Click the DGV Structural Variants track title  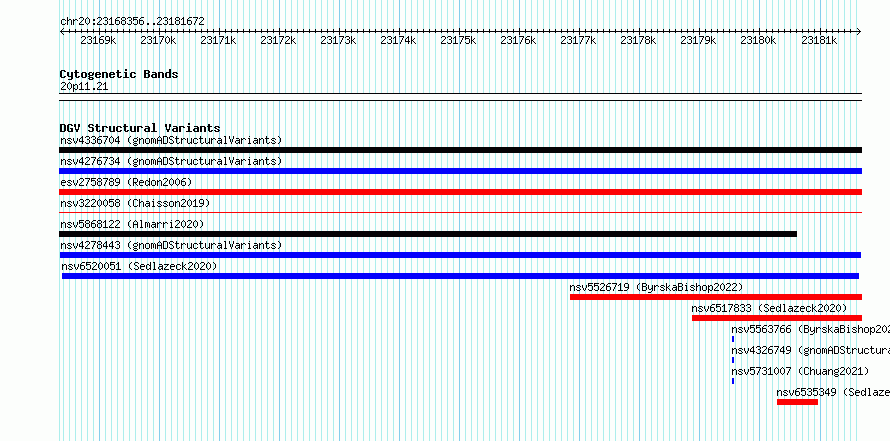pyautogui.click(x=140, y=128)
